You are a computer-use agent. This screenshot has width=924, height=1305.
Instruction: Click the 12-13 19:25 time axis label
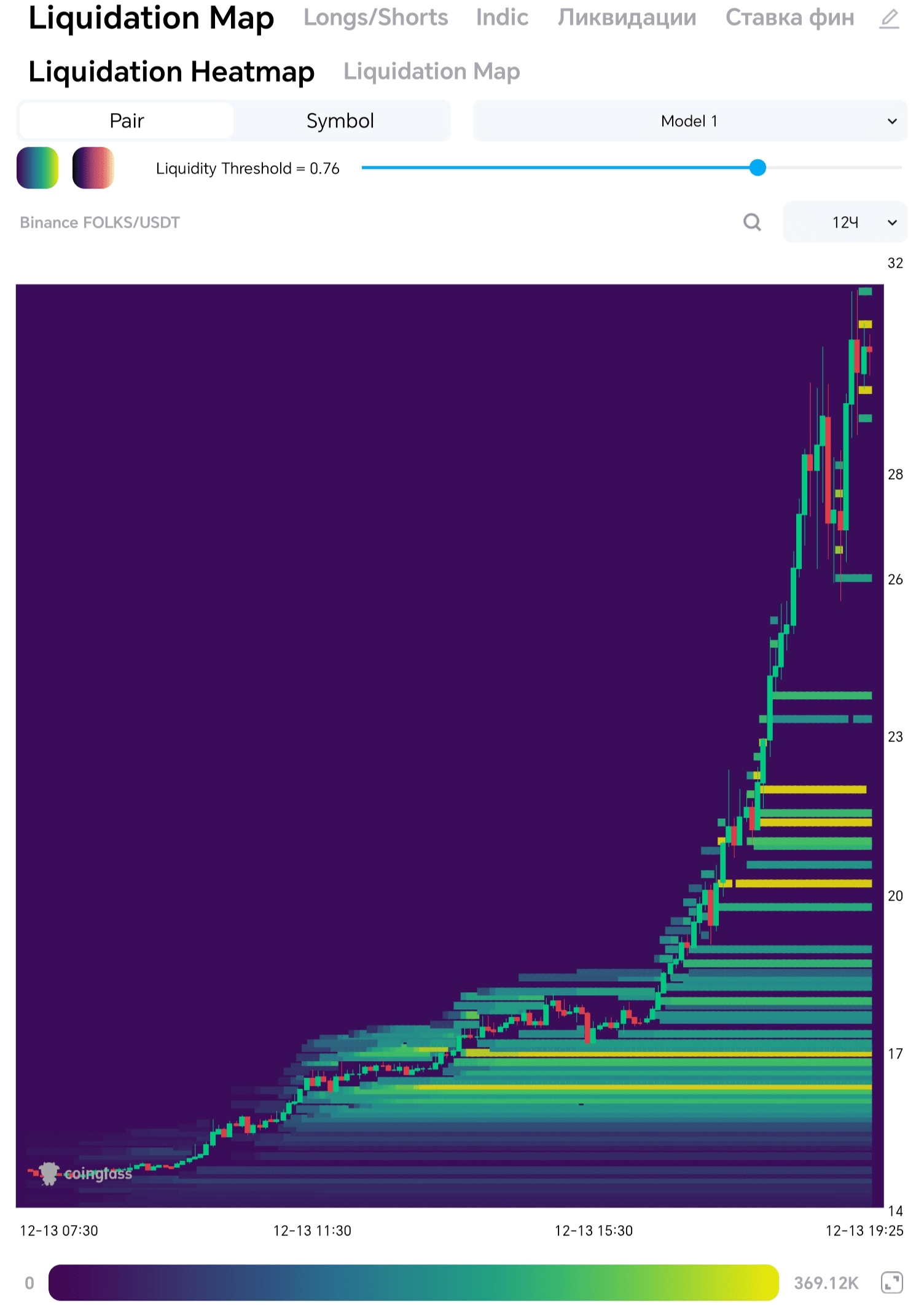864,1231
